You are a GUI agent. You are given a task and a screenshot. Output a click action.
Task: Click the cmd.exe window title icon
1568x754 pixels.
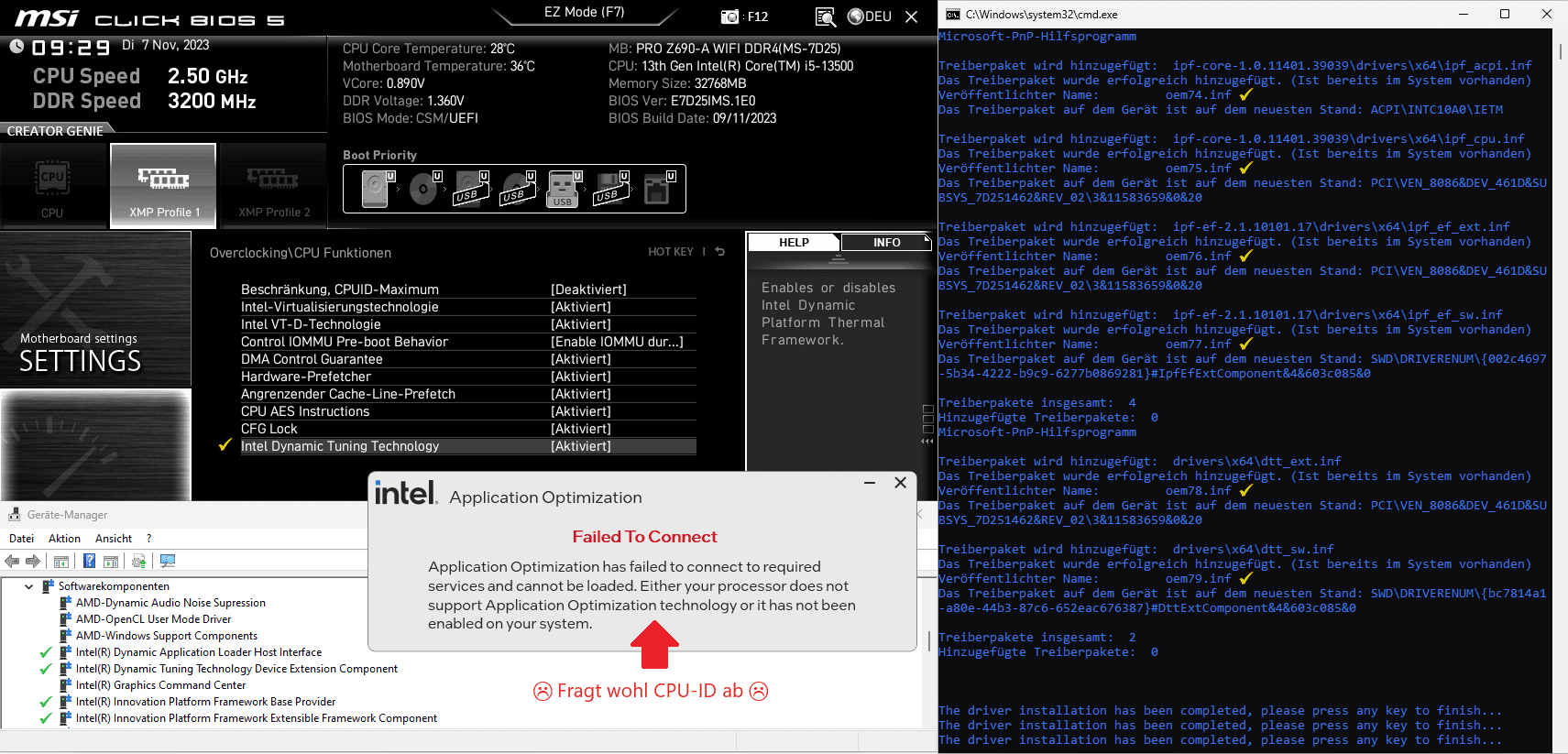click(x=953, y=14)
